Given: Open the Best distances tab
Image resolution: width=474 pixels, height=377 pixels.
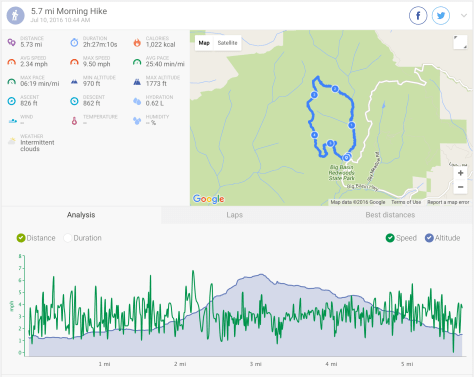Looking at the screenshot, I should pos(390,215).
